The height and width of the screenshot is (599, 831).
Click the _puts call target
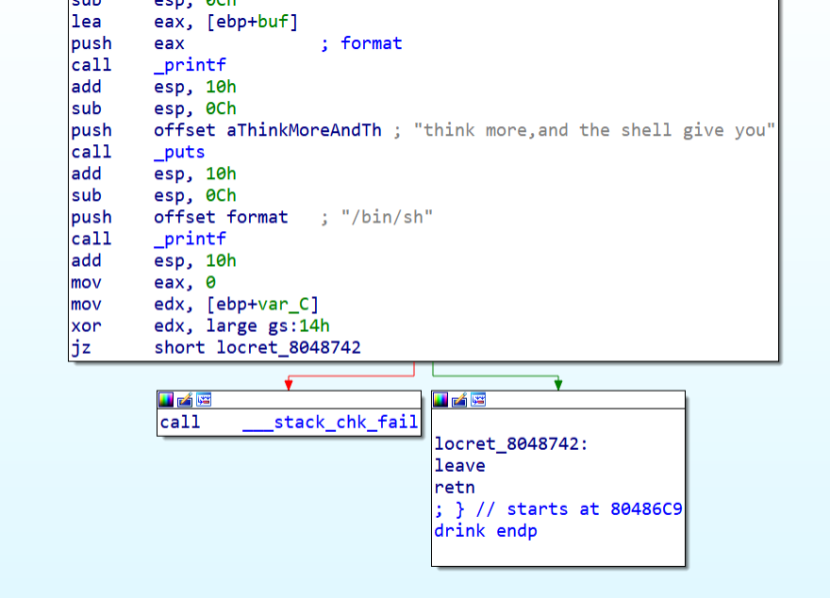179,152
